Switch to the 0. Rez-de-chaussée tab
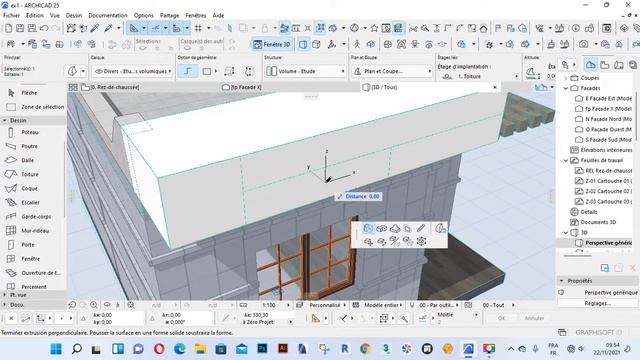The image size is (640, 360). [x=110, y=87]
